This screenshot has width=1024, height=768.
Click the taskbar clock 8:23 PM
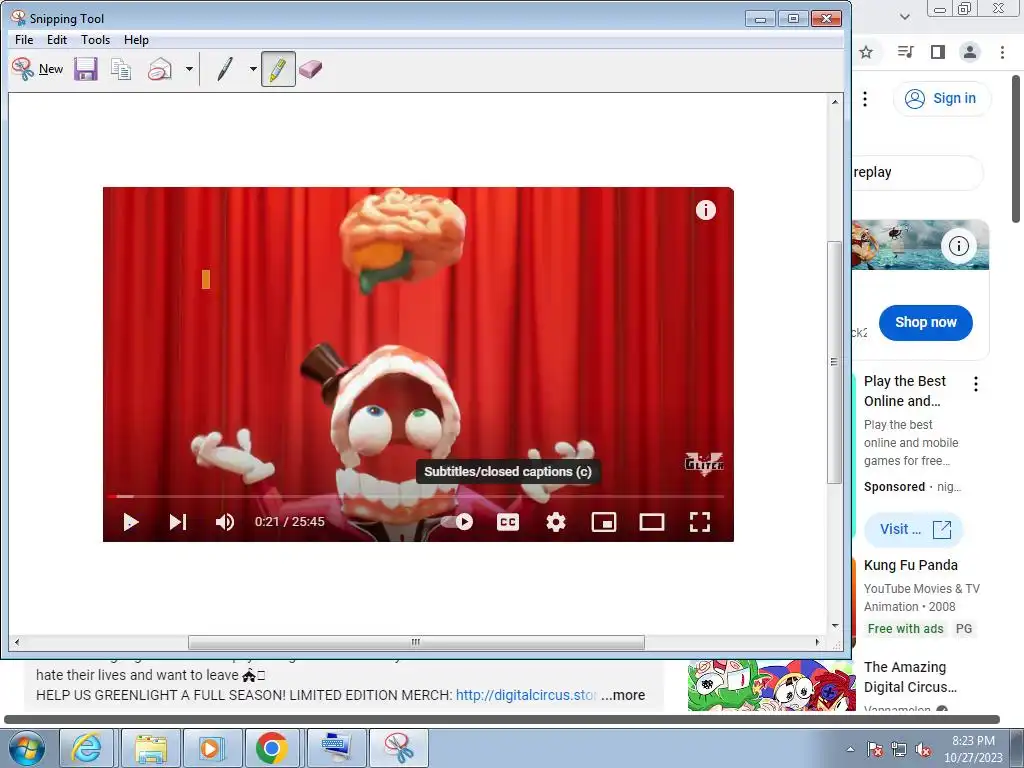973,749
